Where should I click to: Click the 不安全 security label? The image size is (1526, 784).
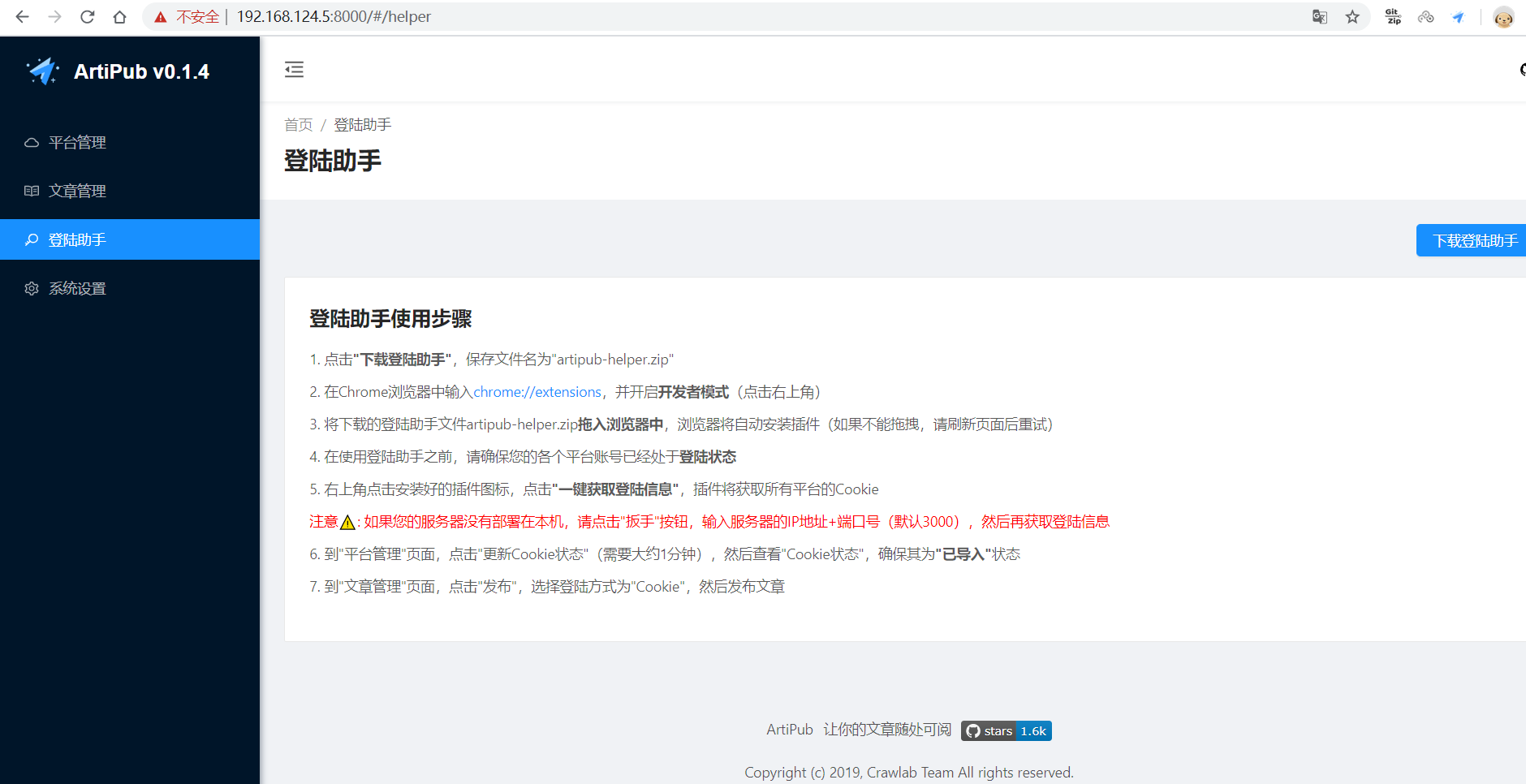point(197,17)
